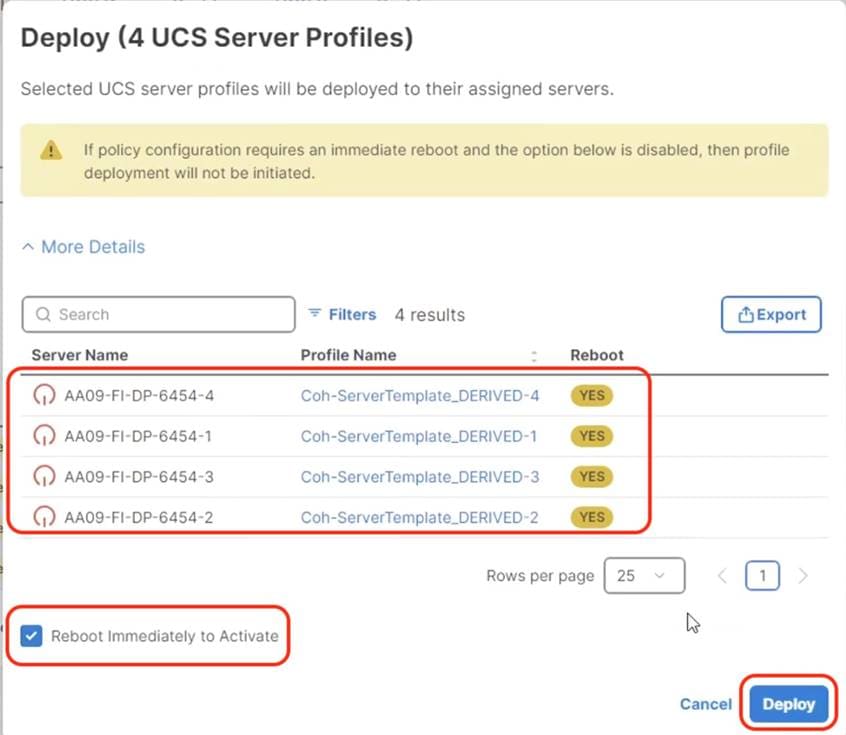
Task: Click the next page arrow
Action: [x=803, y=575]
